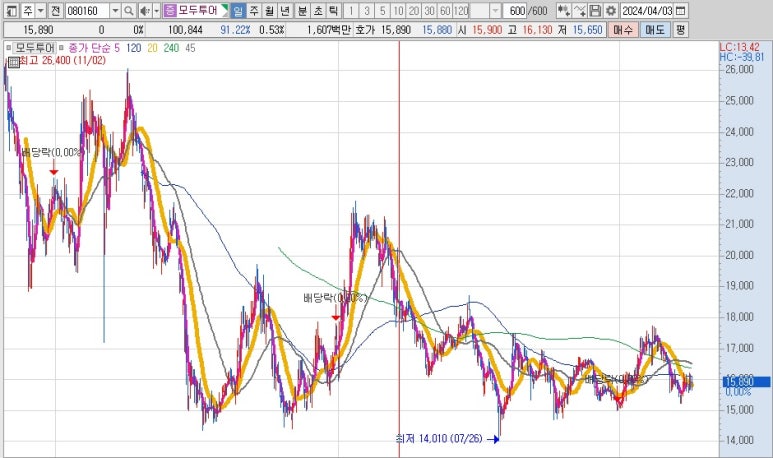Image resolution: width=773 pixels, height=458 pixels.
Task: Click the HC:-39.81 indicator text
Action: [x=741, y=57]
